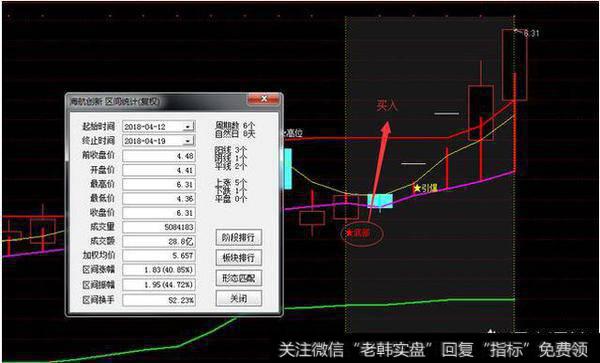The height and width of the screenshot is (363, 600).
Task: Select the 收盘价 value field
Action: [x=159, y=213]
